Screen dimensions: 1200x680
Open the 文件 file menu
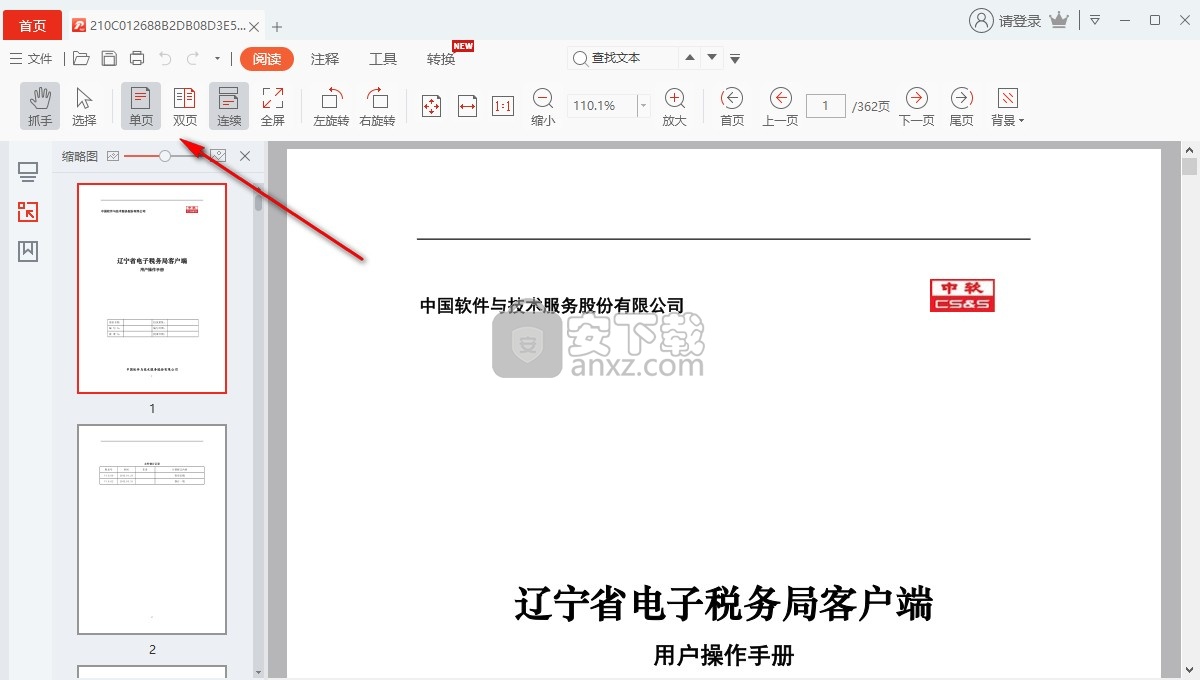pos(31,59)
